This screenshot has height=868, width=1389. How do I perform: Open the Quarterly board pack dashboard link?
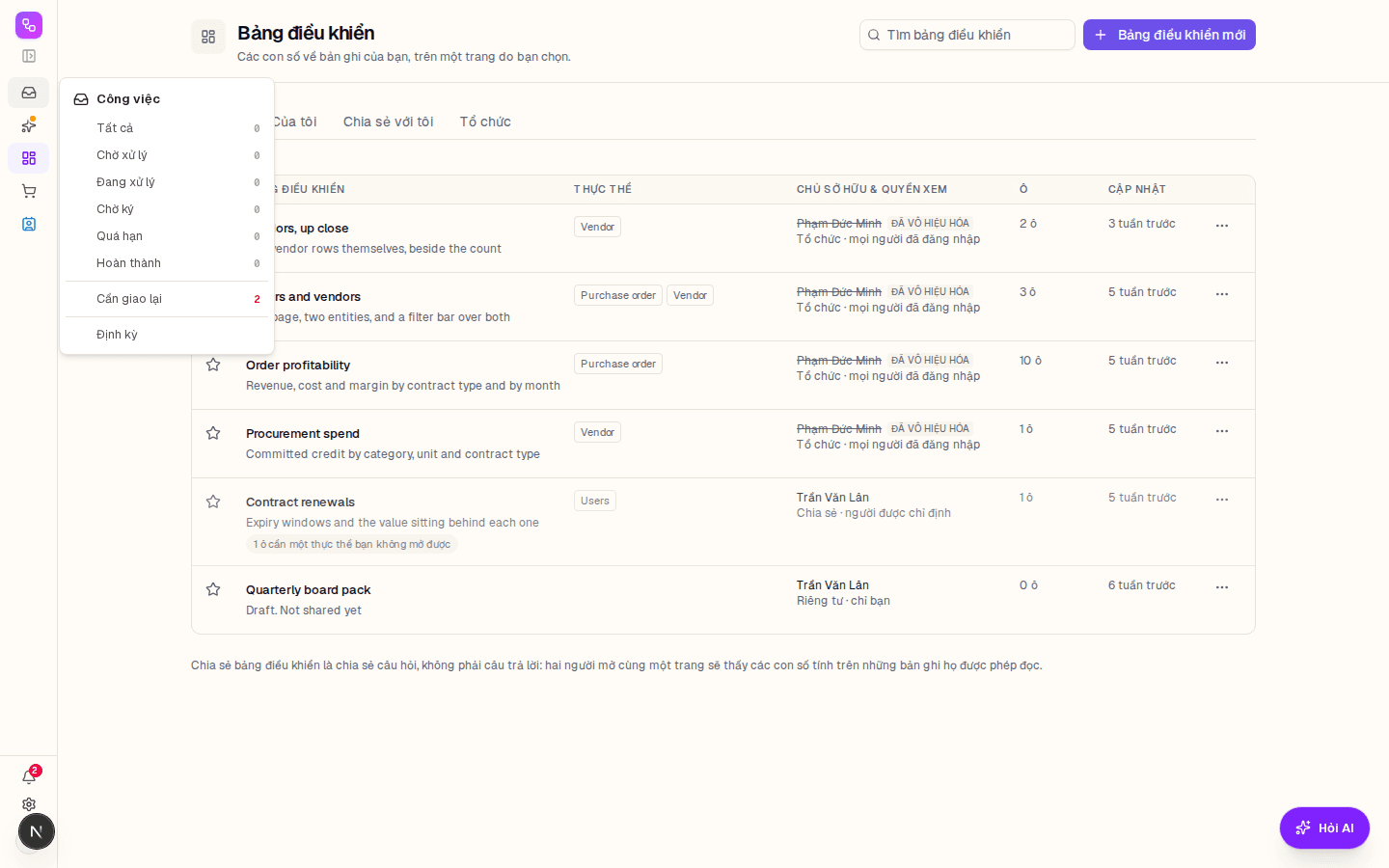(x=309, y=590)
